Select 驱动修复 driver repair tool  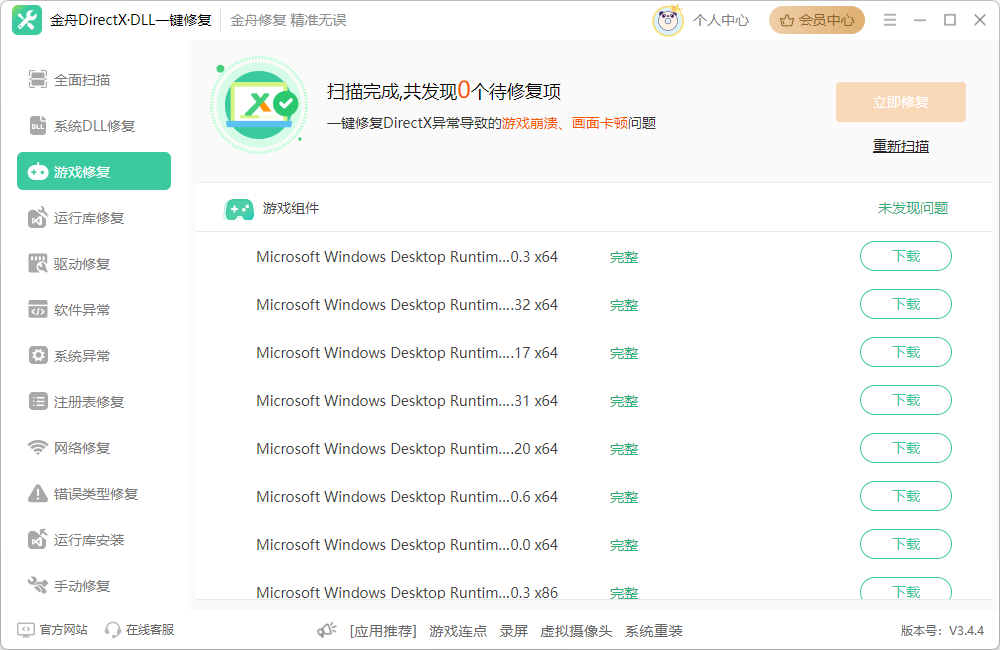pyautogui.click(x=80, y=263)
